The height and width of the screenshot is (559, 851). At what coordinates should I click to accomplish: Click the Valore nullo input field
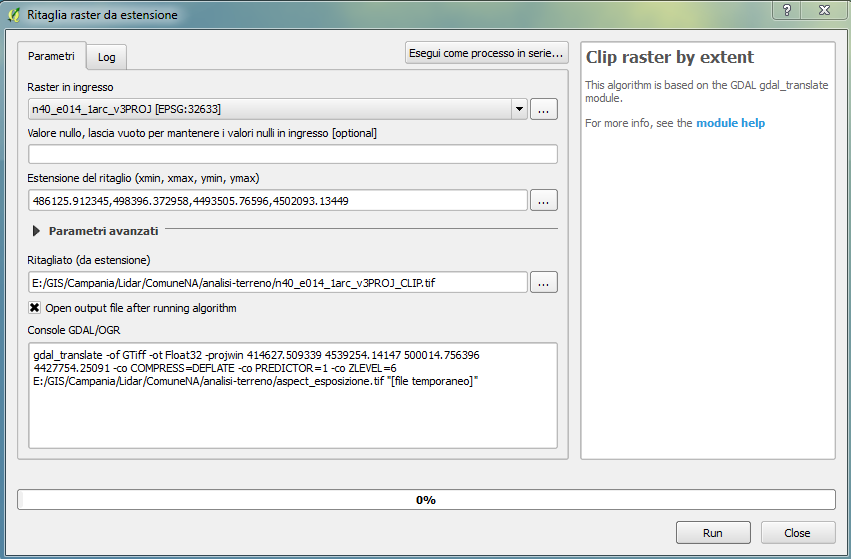293,154
